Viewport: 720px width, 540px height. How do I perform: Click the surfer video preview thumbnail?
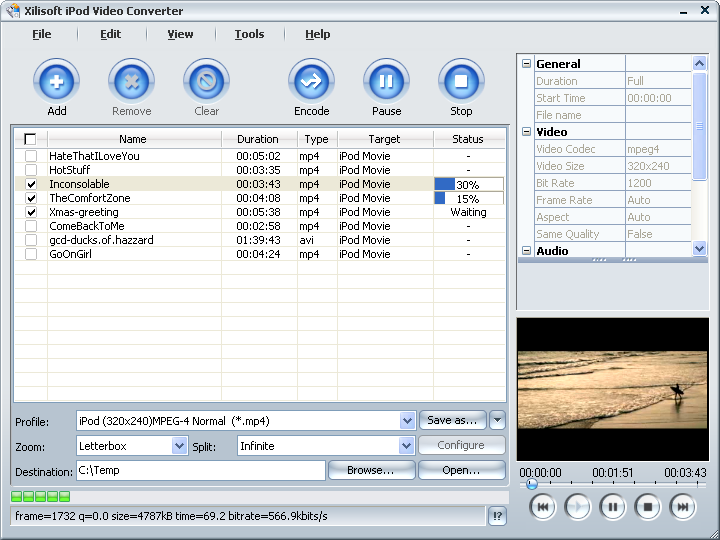[613, 390]
